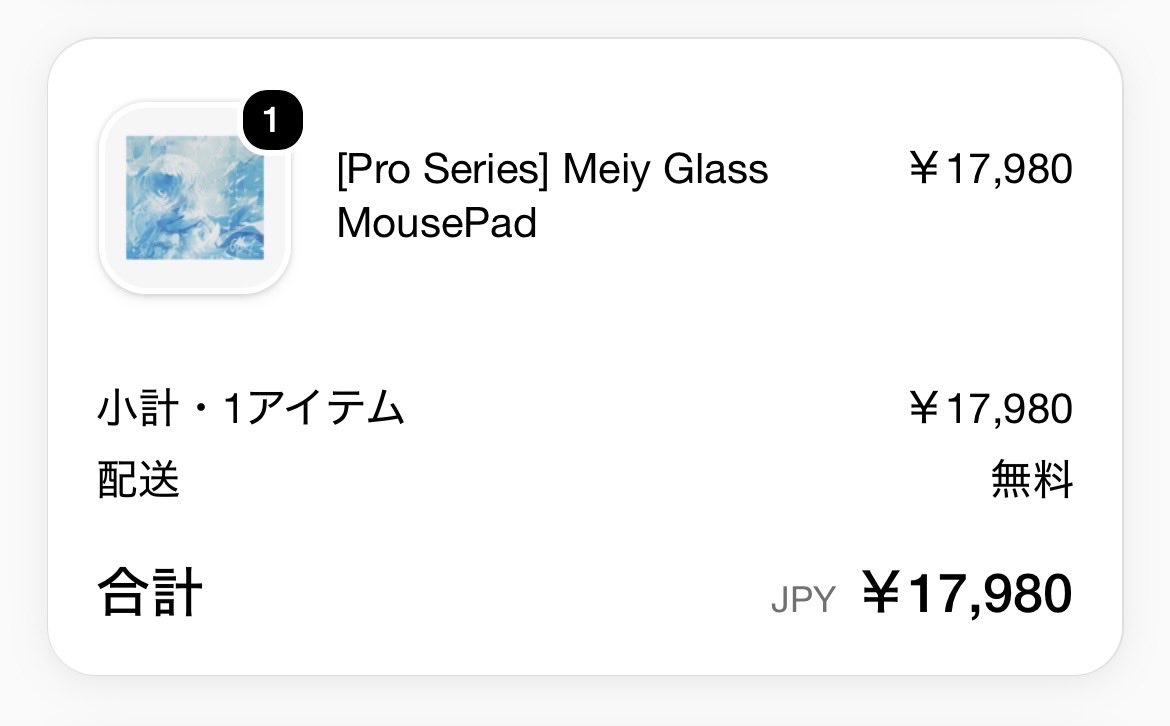Click the black quantity badge showing 1
This screenshot has width=1170, height=726.
click(272, 120)
